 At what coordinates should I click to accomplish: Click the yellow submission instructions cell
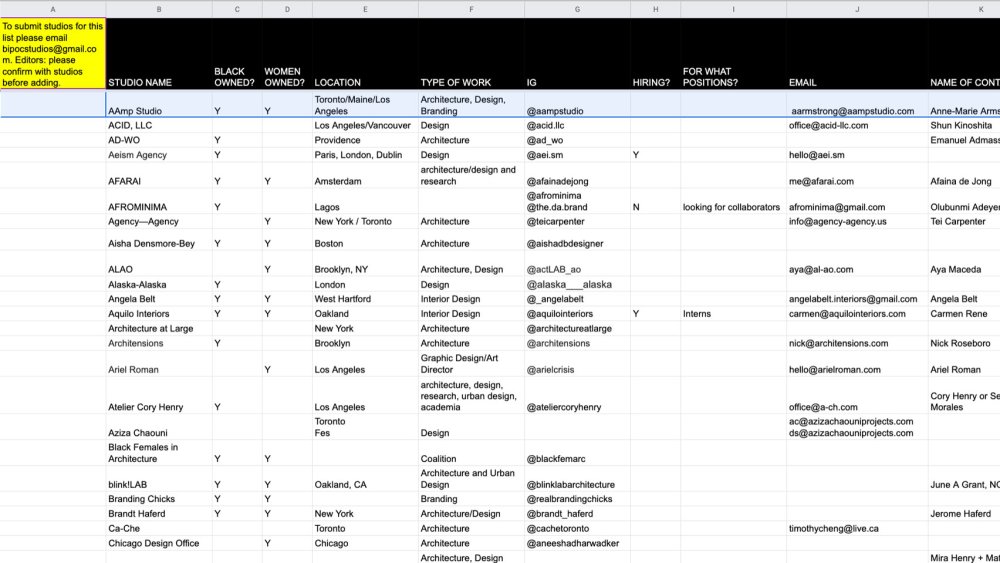53,54
